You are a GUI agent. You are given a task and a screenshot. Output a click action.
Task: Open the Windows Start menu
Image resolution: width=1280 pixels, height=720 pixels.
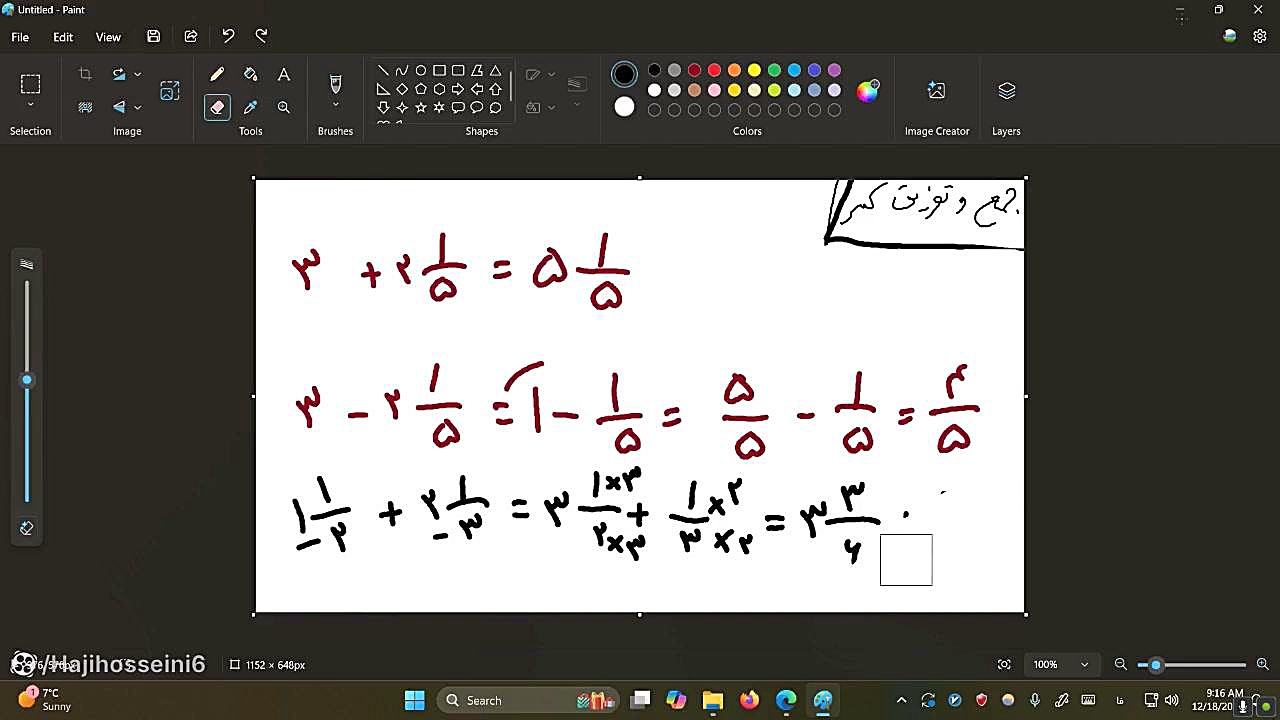point(414,700)
